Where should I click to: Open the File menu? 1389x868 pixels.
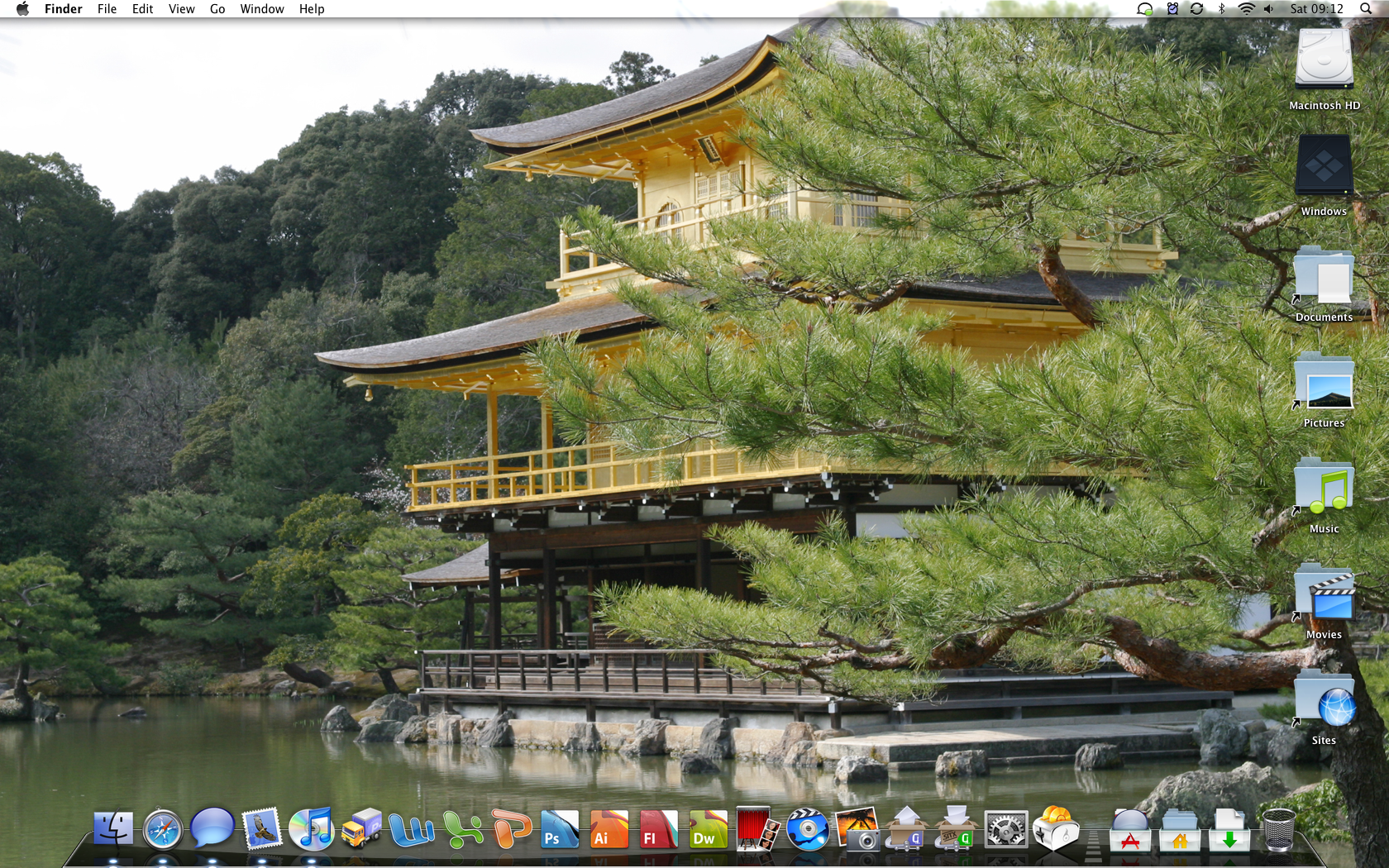click(107, 9)
